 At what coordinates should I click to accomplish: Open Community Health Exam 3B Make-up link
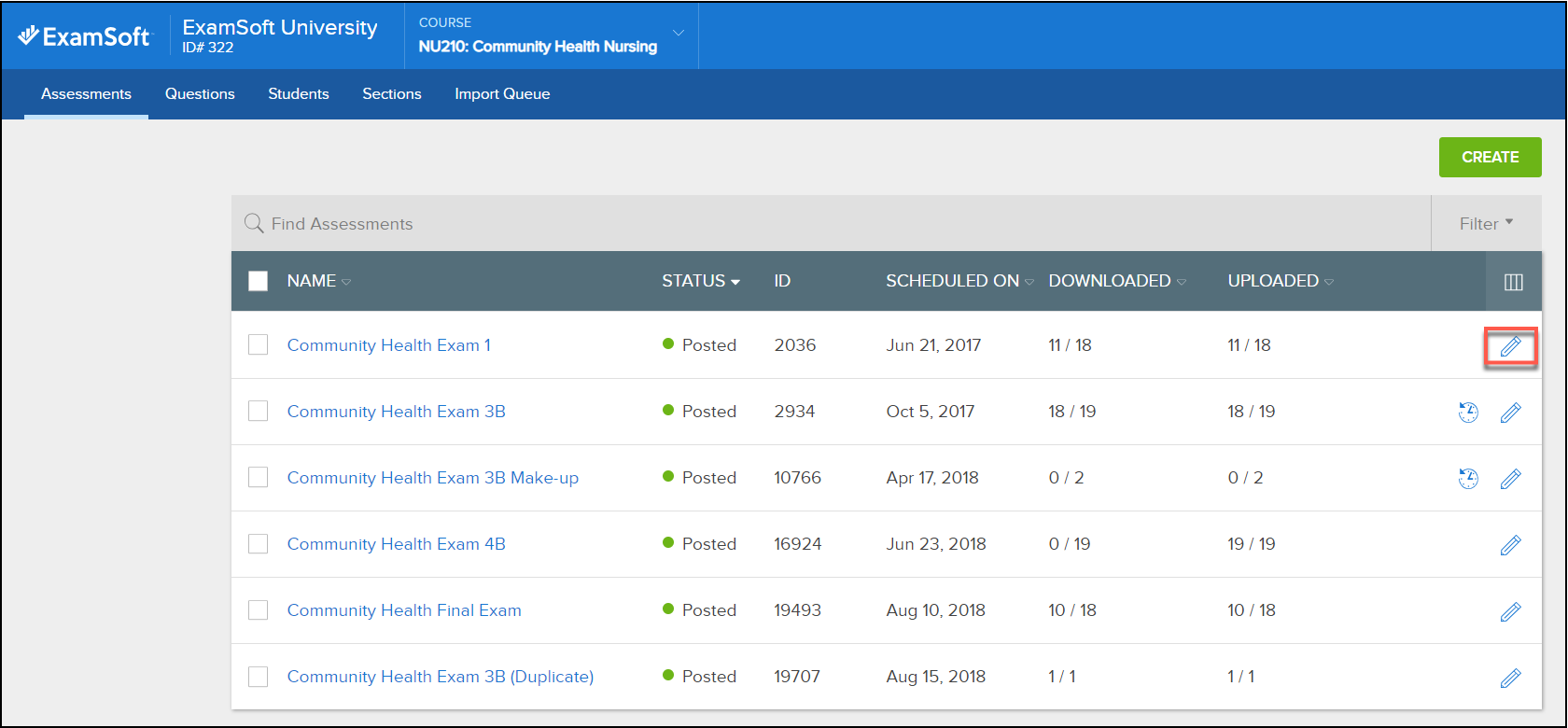coord(433,478)
